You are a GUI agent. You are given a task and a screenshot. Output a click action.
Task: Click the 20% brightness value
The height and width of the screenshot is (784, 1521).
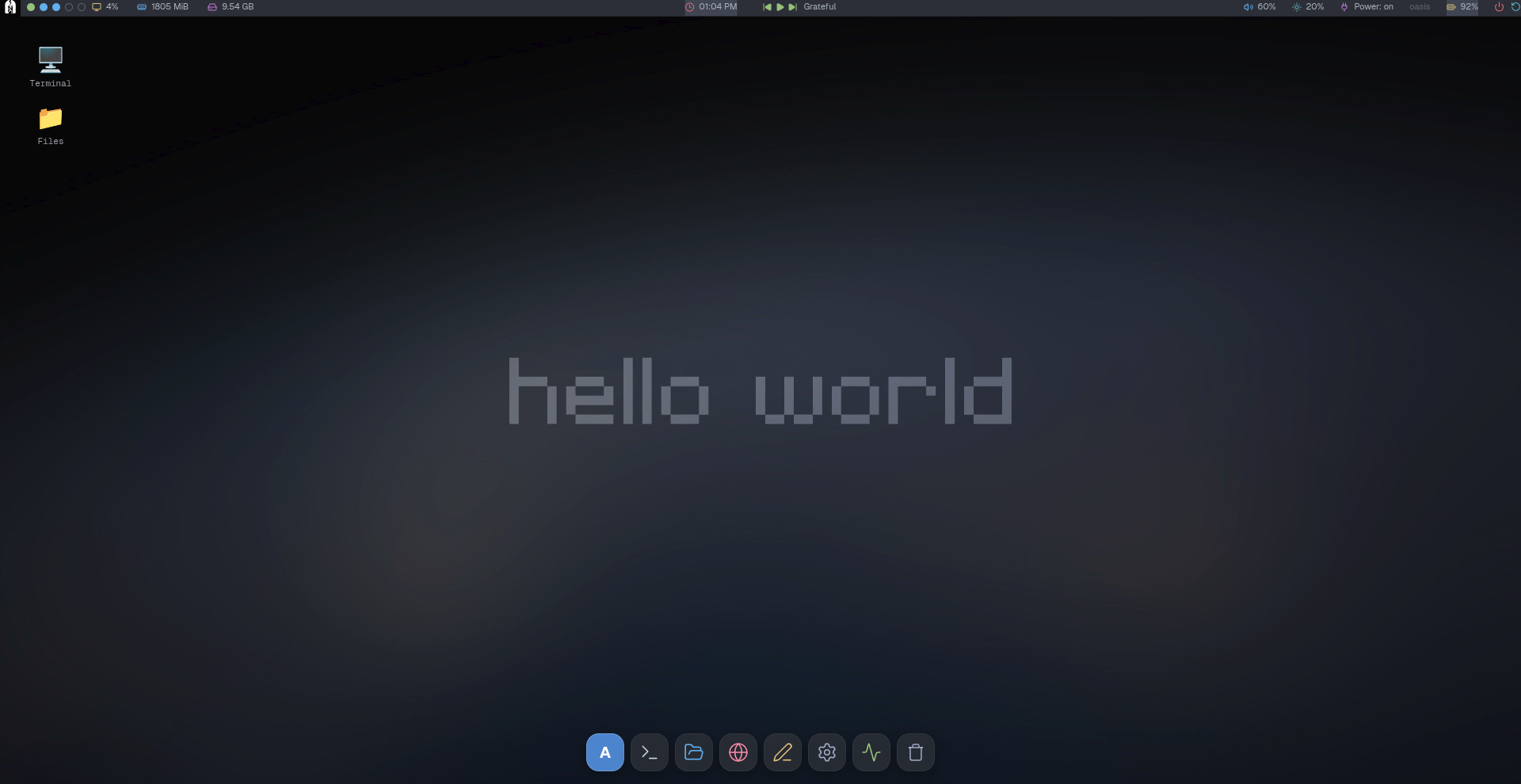click(1315, 6)
